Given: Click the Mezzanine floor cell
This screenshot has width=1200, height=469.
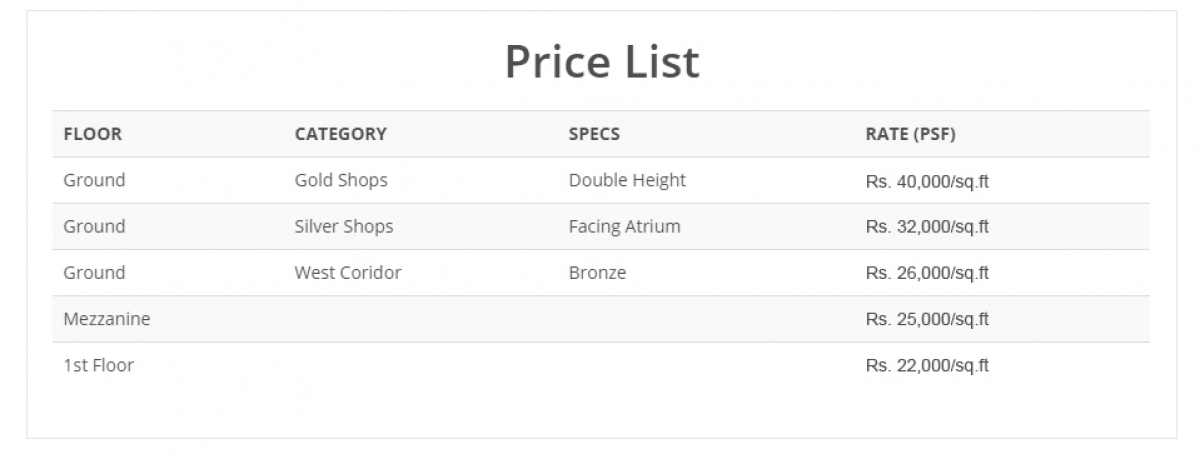Looking at the screenshot, I should (107, 319).
